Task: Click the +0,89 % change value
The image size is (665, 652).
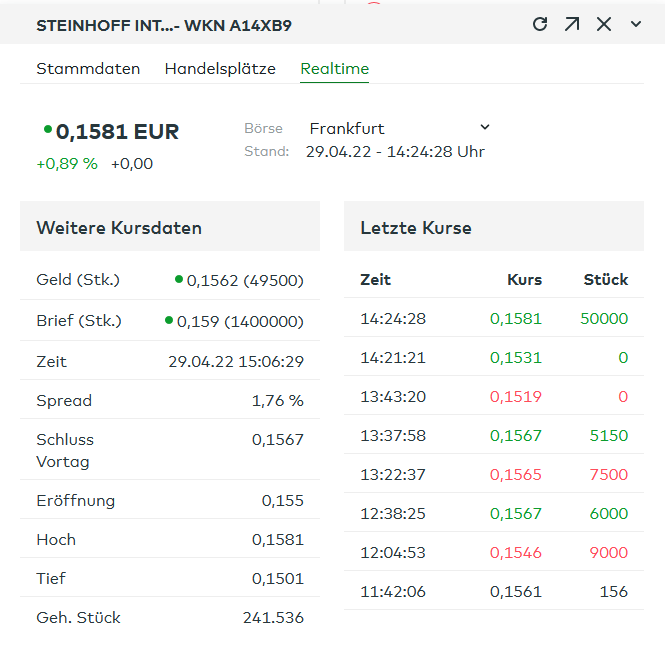Action: 67,164
